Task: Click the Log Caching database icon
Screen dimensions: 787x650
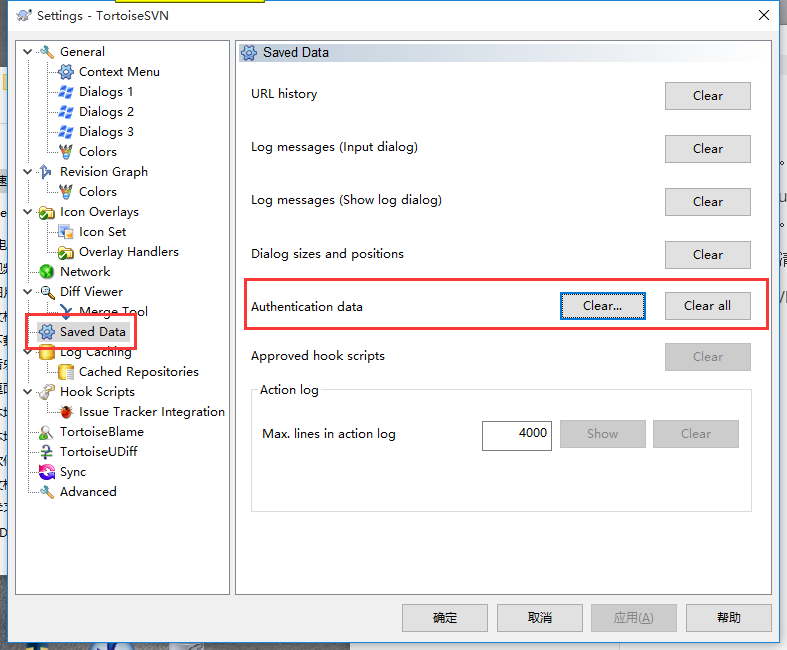Action: click(x=47, y=352)
